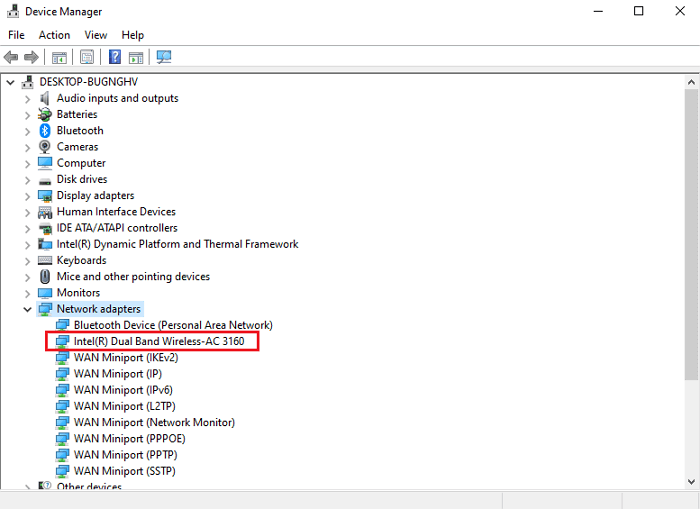The width and height of the screenshot is (700, 509).
Task: Select the Cameras category icon
Action: point(45,147)
